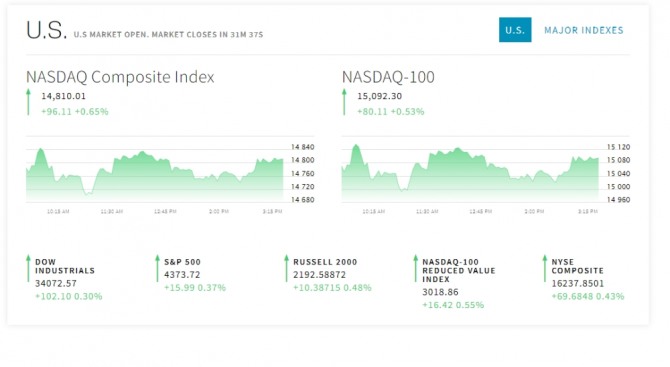
Task: Select the U.S. tab button
Action: point(515,30)
